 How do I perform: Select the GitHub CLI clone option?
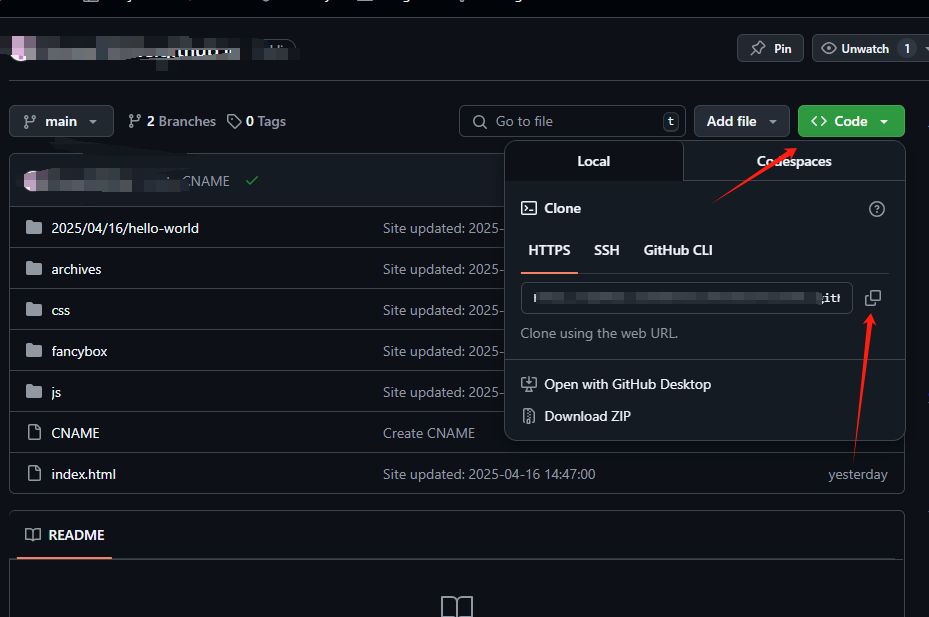point(677,250)
